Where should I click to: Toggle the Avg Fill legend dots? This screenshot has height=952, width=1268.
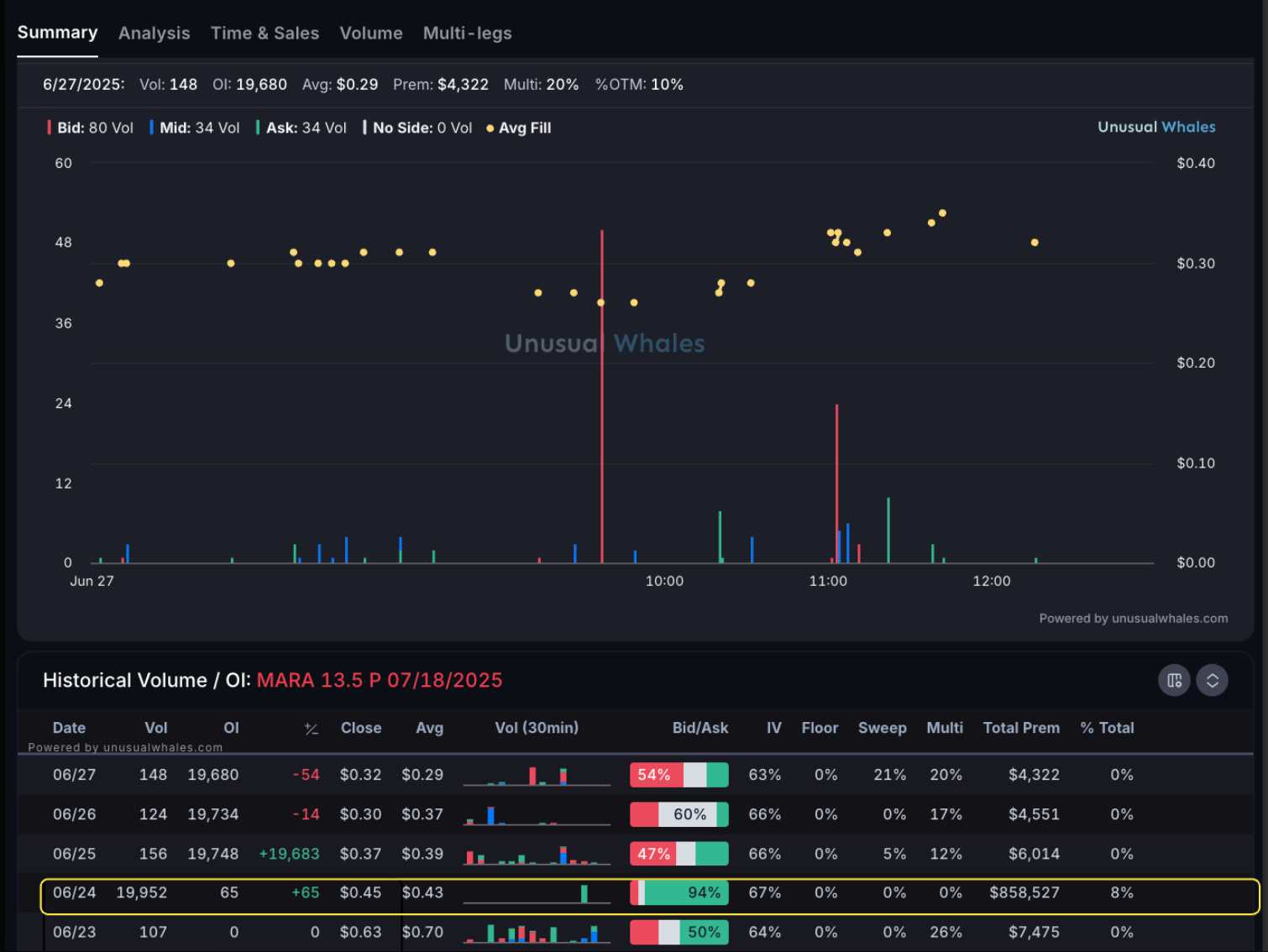pos(519,128)
